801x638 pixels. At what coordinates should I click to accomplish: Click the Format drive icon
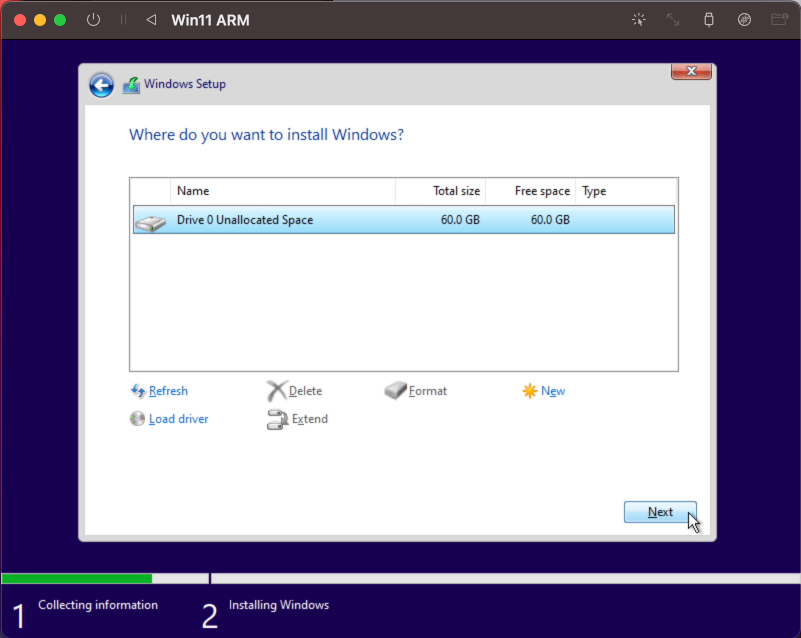tap(395, 390)
